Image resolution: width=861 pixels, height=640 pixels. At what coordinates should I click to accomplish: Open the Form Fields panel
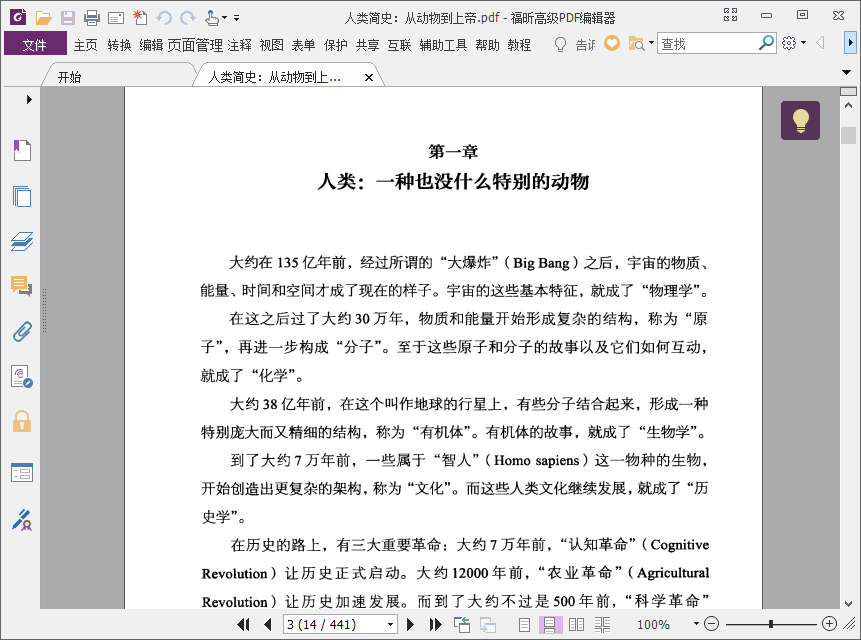(x=22, y=473)
